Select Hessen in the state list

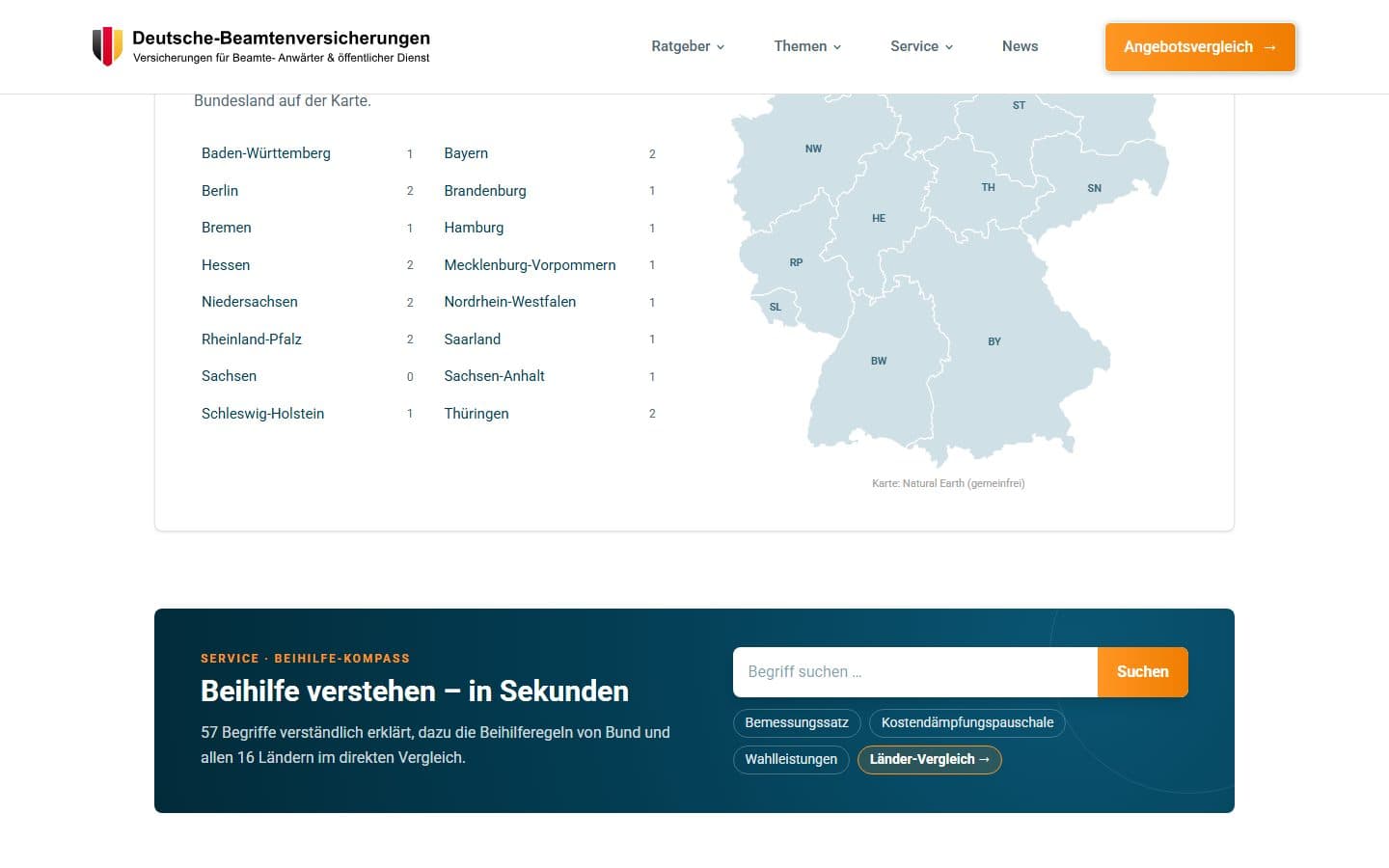pyautogui.click(x=307, y=265)
